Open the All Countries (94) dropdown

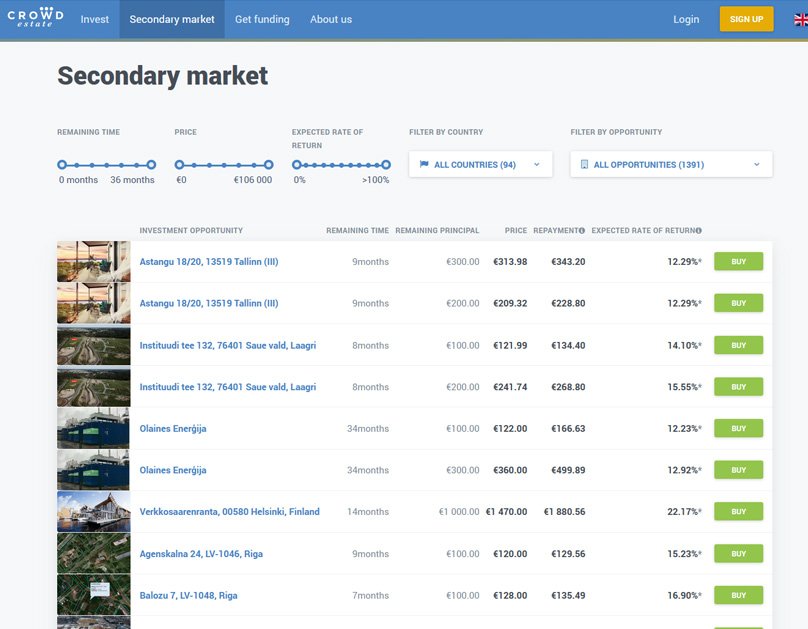coord(480,165)
